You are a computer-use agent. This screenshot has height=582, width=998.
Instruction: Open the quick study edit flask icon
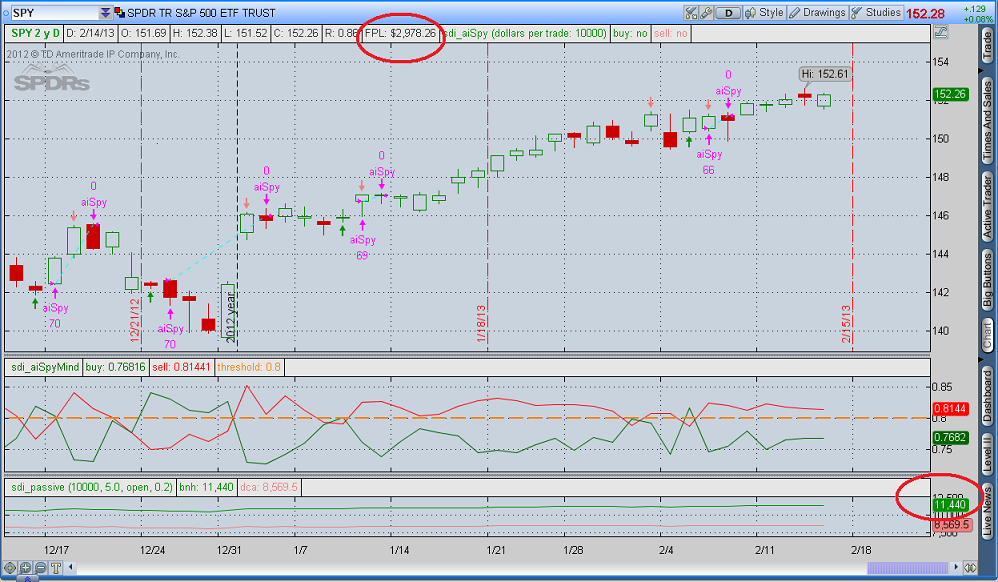(691, 13)
